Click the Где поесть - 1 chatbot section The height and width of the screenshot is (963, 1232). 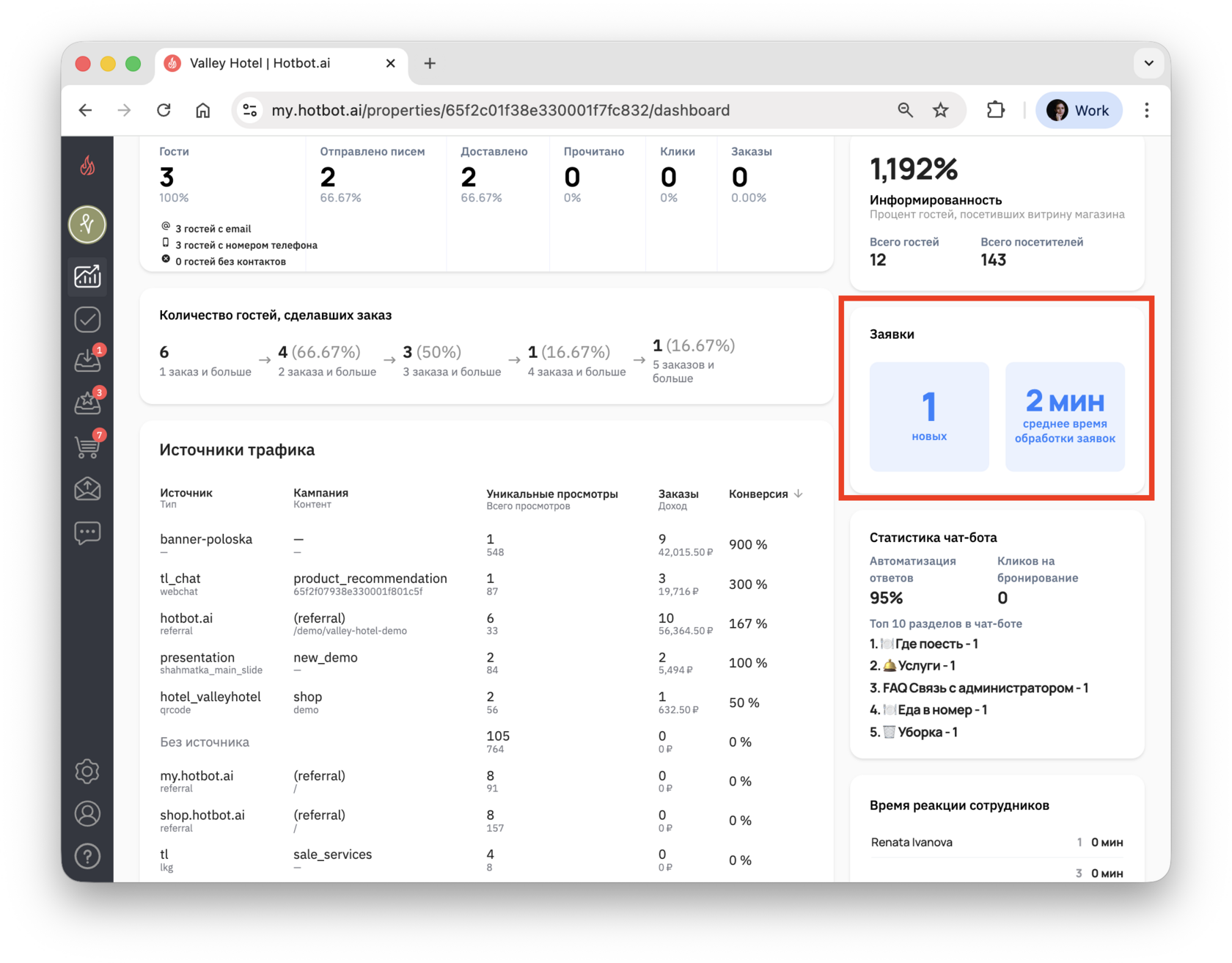click(924, 644)
